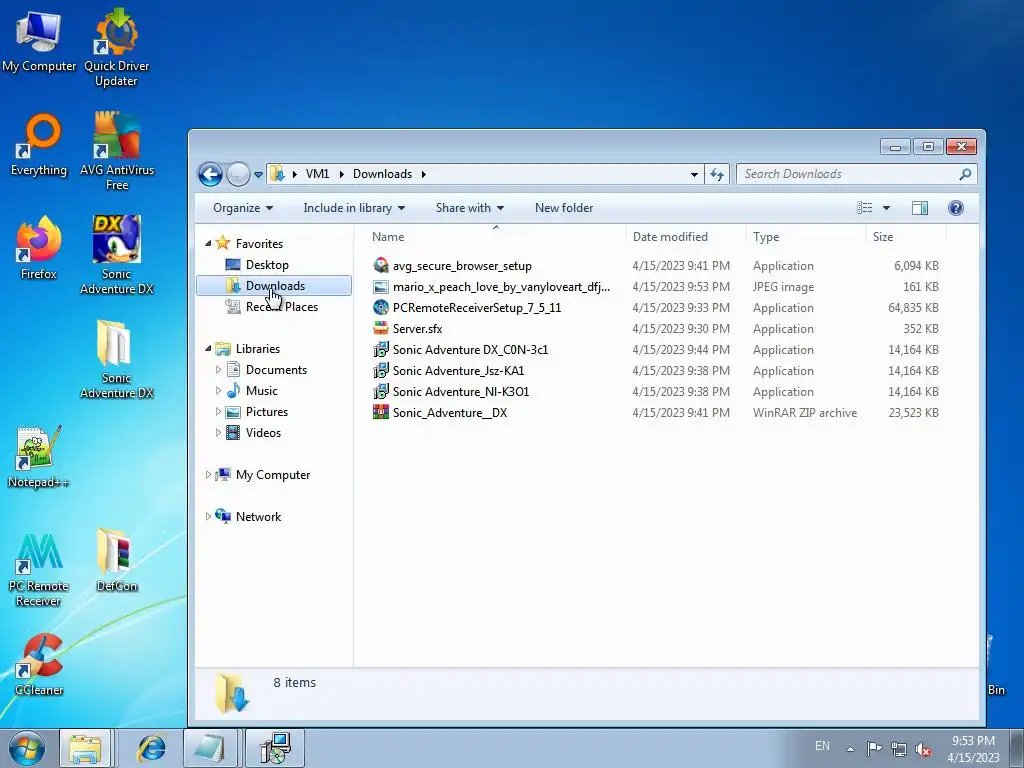Select Recent Places under Favorites
This screenshot has width=1024, height=768.
tap(281, 307)
